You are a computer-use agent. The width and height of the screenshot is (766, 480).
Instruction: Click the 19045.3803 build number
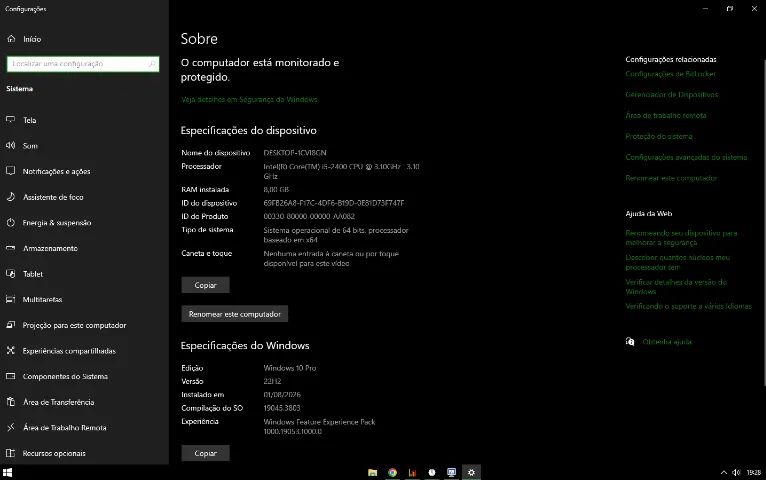point(282,408)
